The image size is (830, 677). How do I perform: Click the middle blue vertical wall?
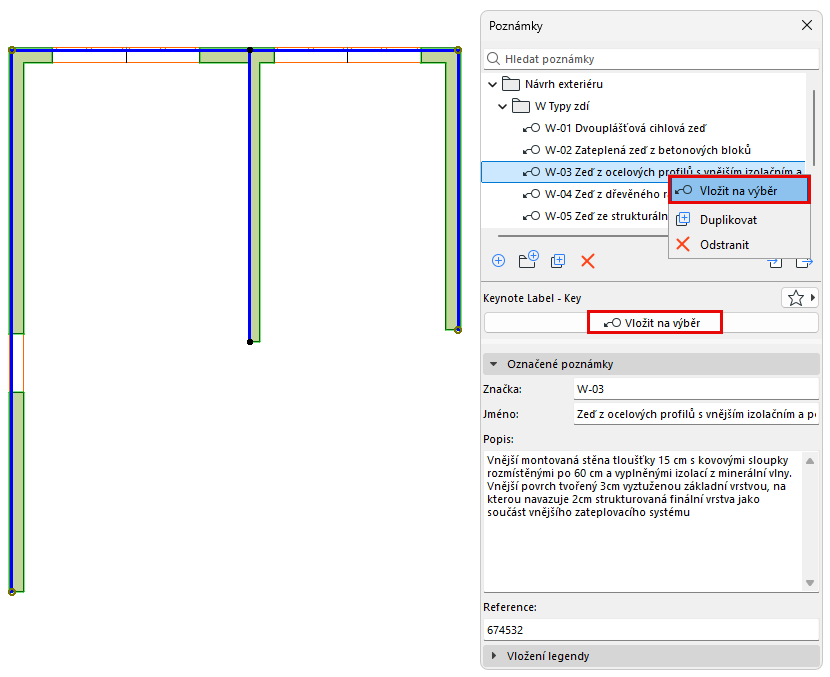coord(249,196)
